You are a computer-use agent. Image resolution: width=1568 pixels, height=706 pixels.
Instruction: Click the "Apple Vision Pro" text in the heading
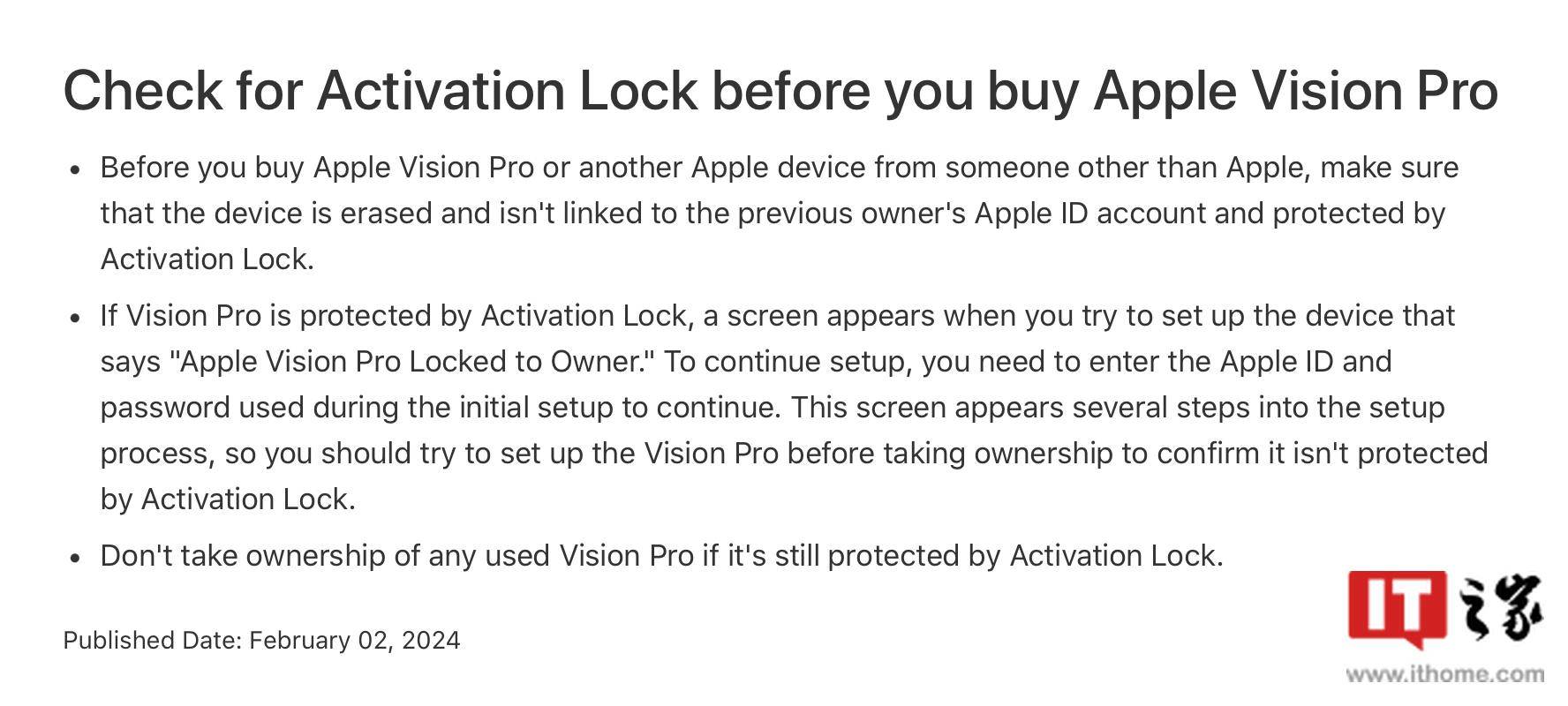1295,91
